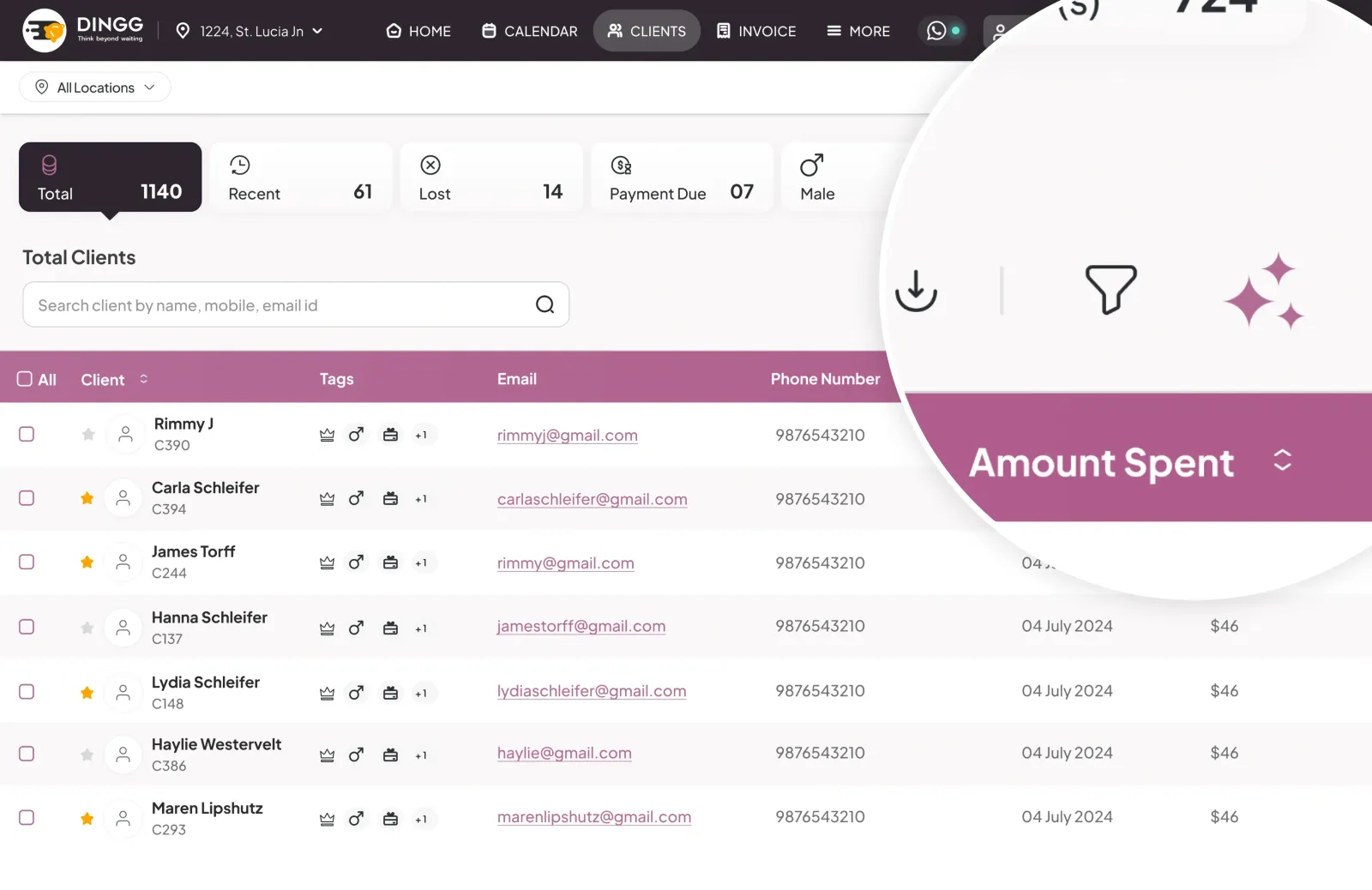Click crown tag icon for Haylie Westervelt

327,755
